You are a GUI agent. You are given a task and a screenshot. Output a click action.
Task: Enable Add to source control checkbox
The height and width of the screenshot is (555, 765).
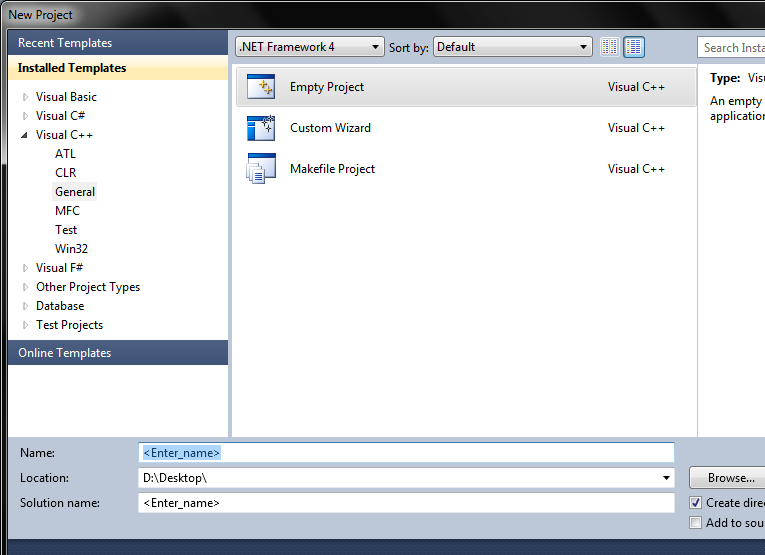696,523
